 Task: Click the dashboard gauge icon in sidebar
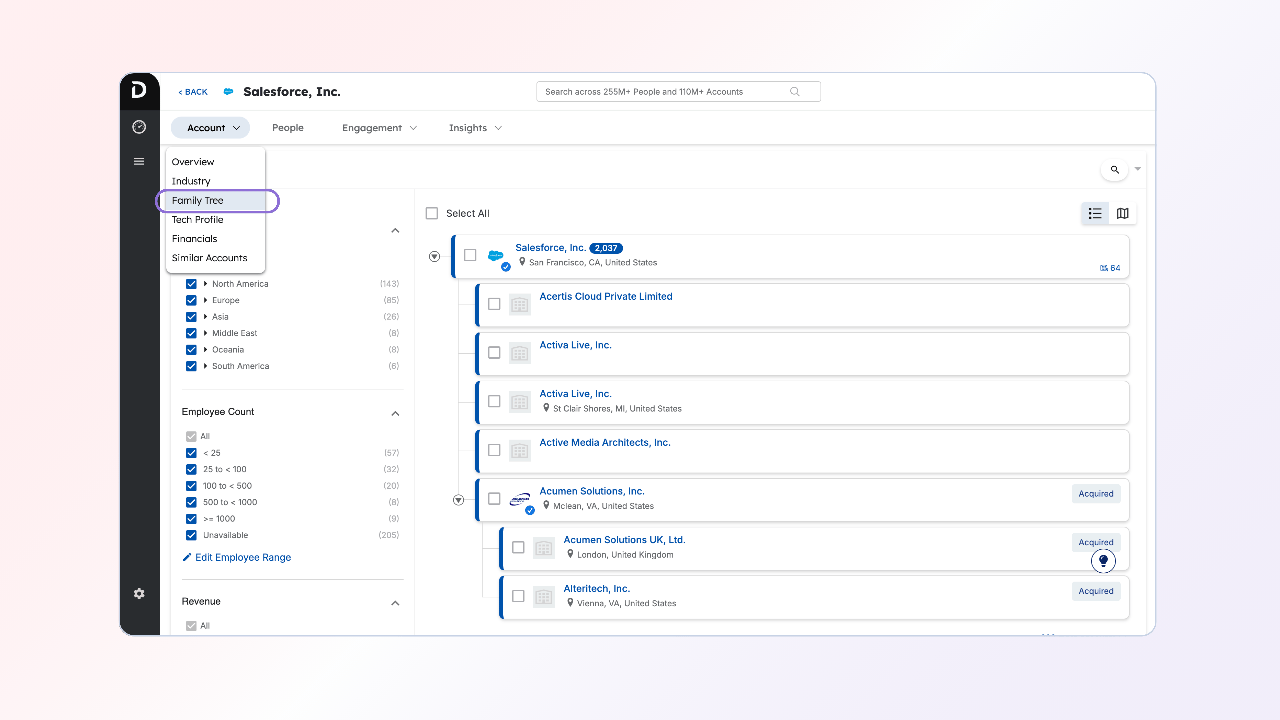tap(139, 127)
